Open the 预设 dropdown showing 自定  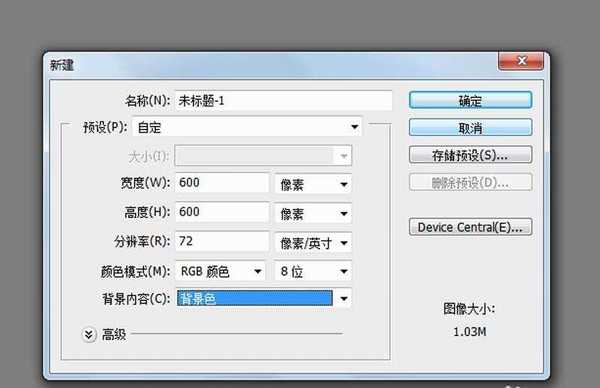pyautogui.click(x=247, y=127)
